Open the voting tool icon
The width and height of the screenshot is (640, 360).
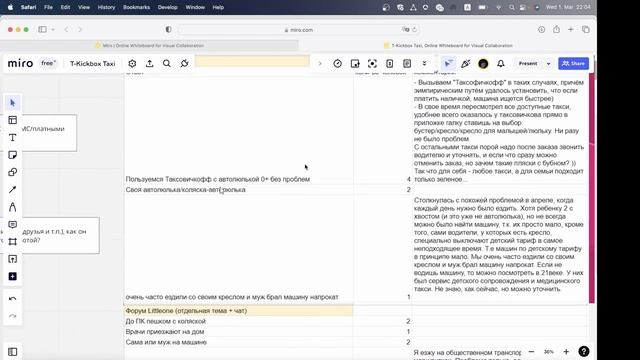coord(355,64)
